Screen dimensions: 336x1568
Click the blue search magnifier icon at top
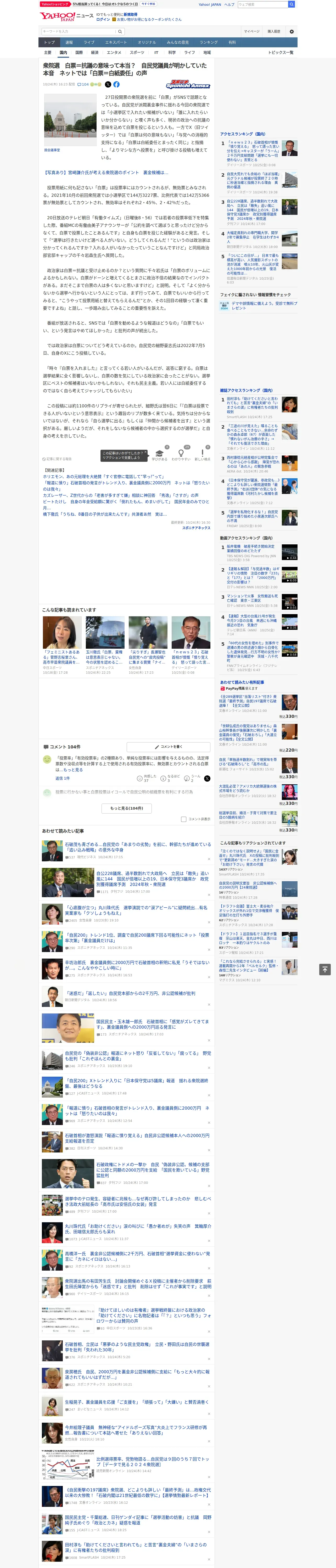coord(292,4)
